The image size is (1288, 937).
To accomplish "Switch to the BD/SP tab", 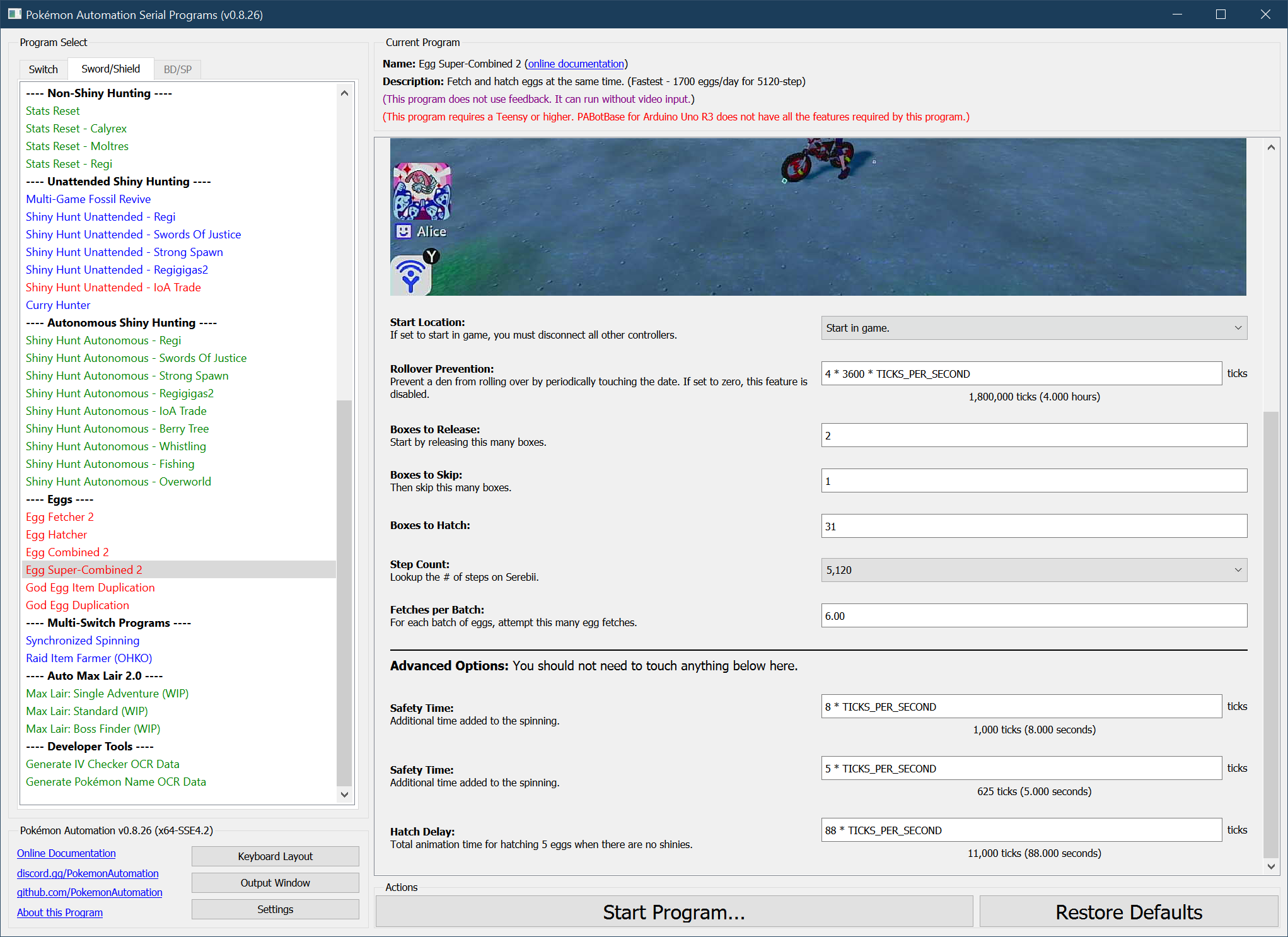I will pyautogui.click(x=177, y=69).
